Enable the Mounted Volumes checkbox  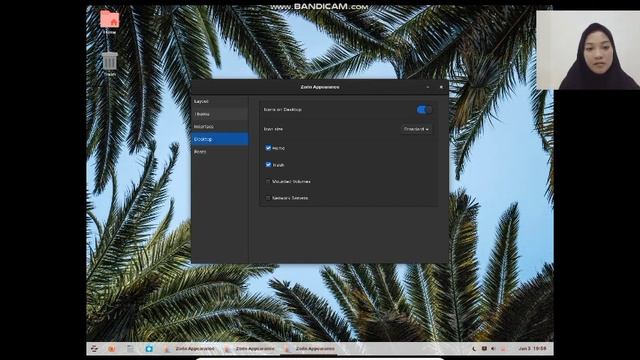(x=268, y=181)
